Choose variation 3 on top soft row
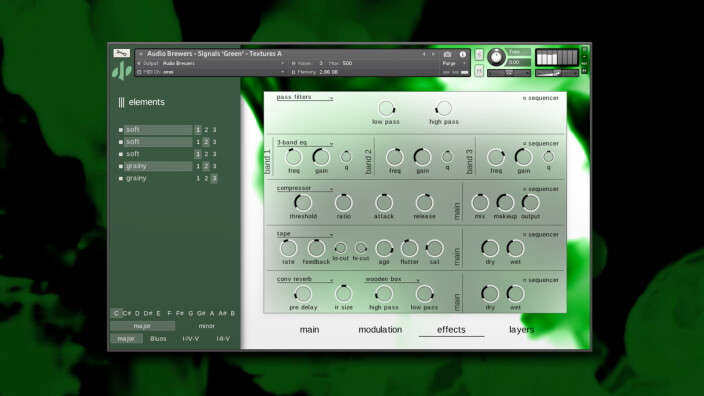The image size is (704, 396). pyautogui.click(x=214, y=130)
